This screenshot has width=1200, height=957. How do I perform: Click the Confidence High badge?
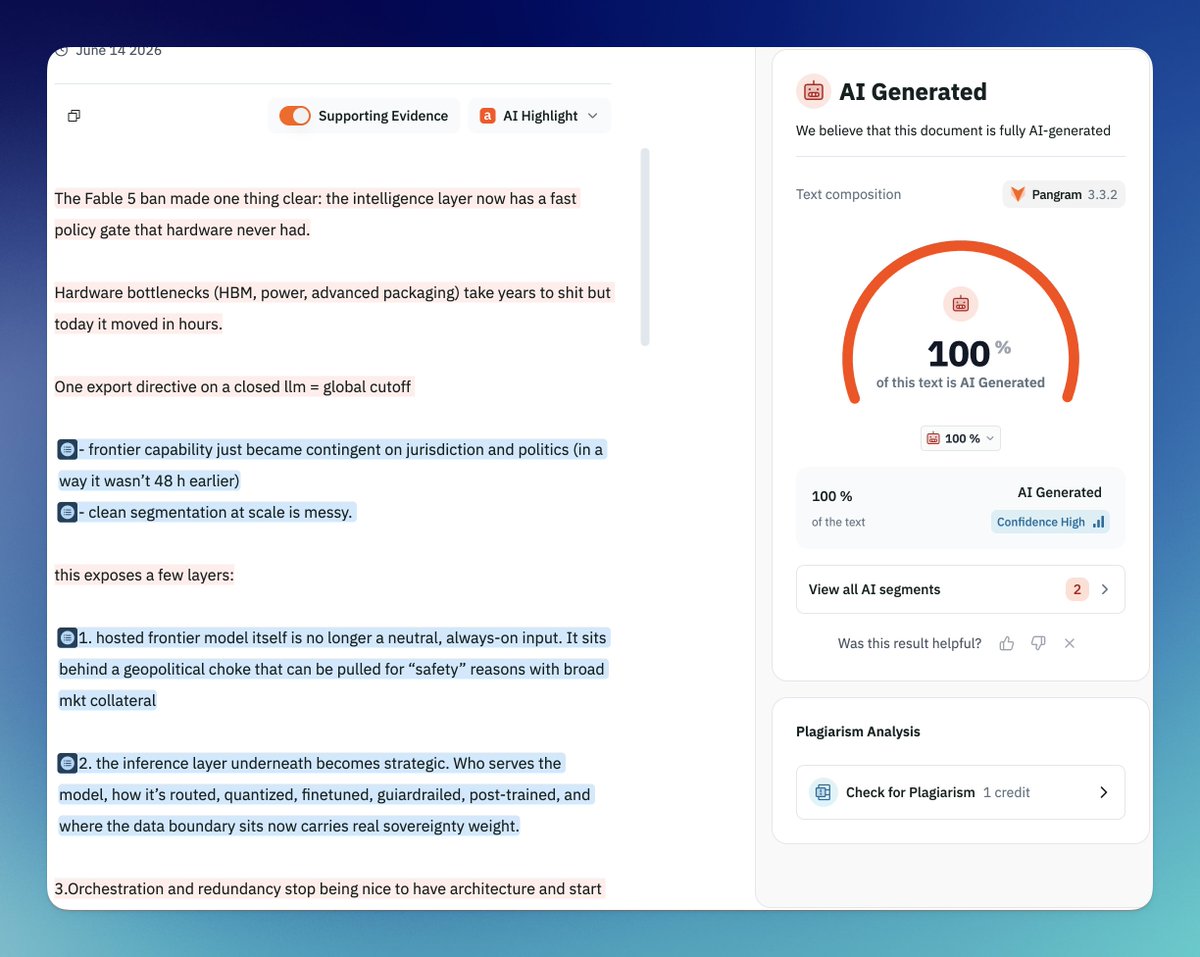(1050, 522)
